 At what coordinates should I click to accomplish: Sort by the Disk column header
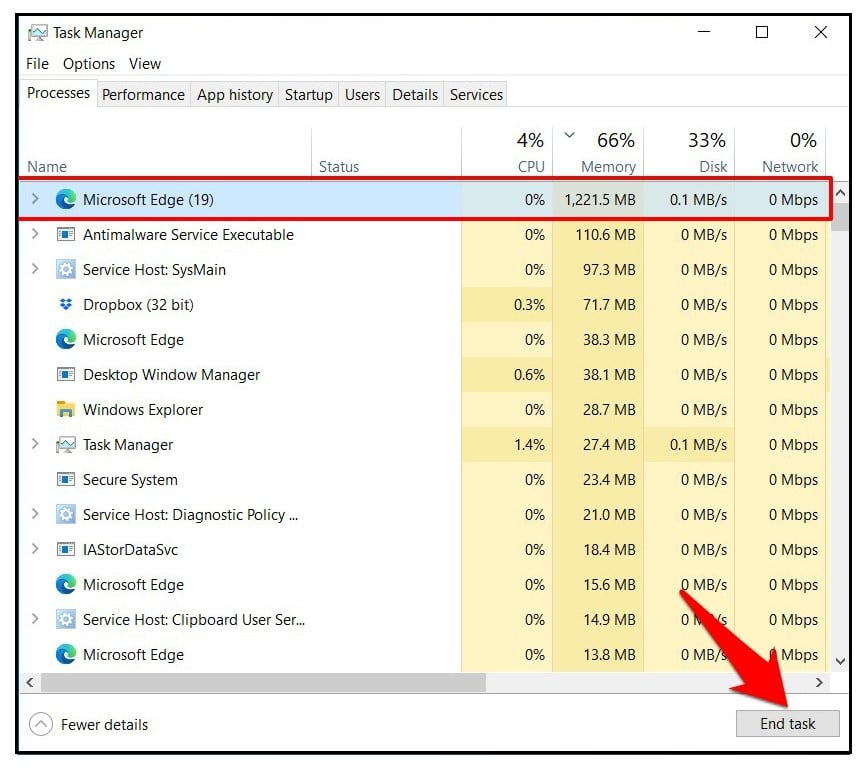pos(689,152)
